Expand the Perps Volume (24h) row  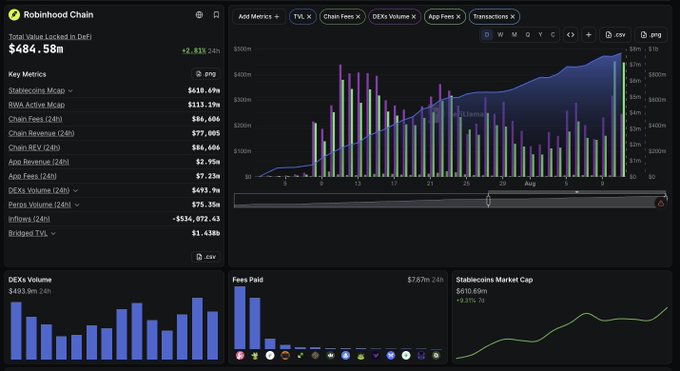coord(77,205)
